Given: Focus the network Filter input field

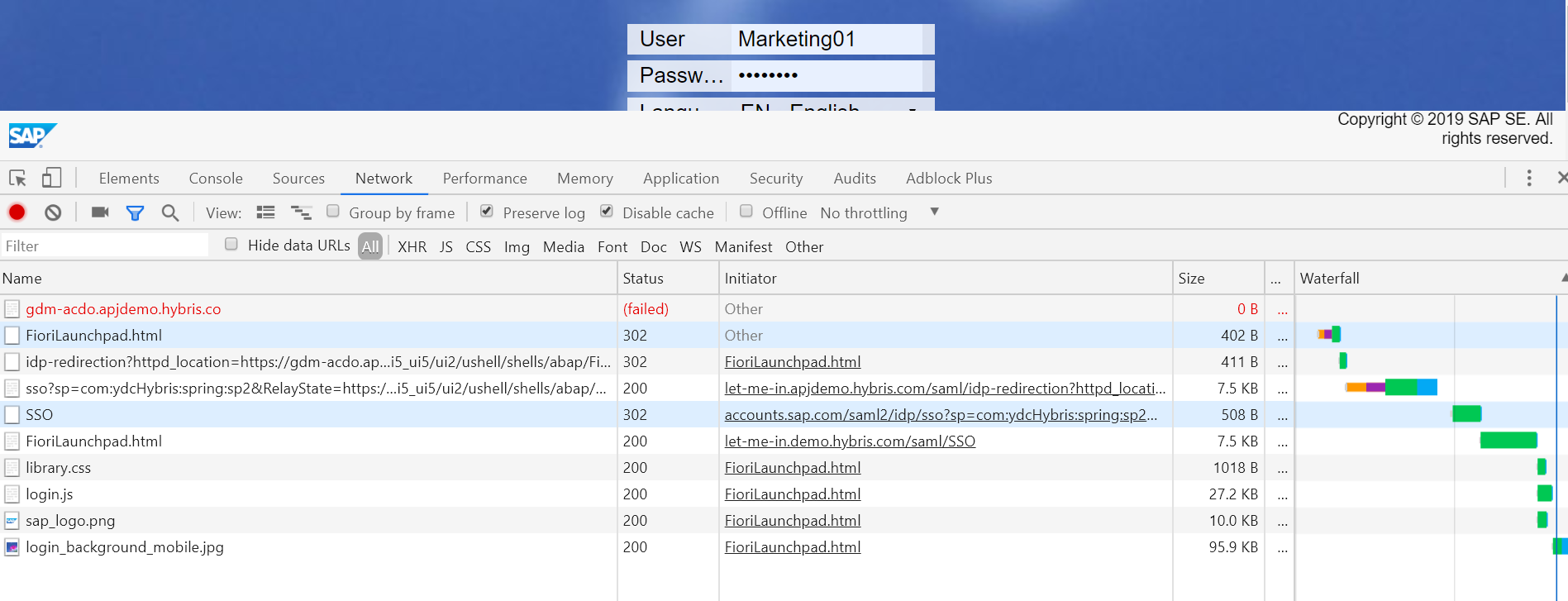Looking at the screenshot, I should pos(105,246).
